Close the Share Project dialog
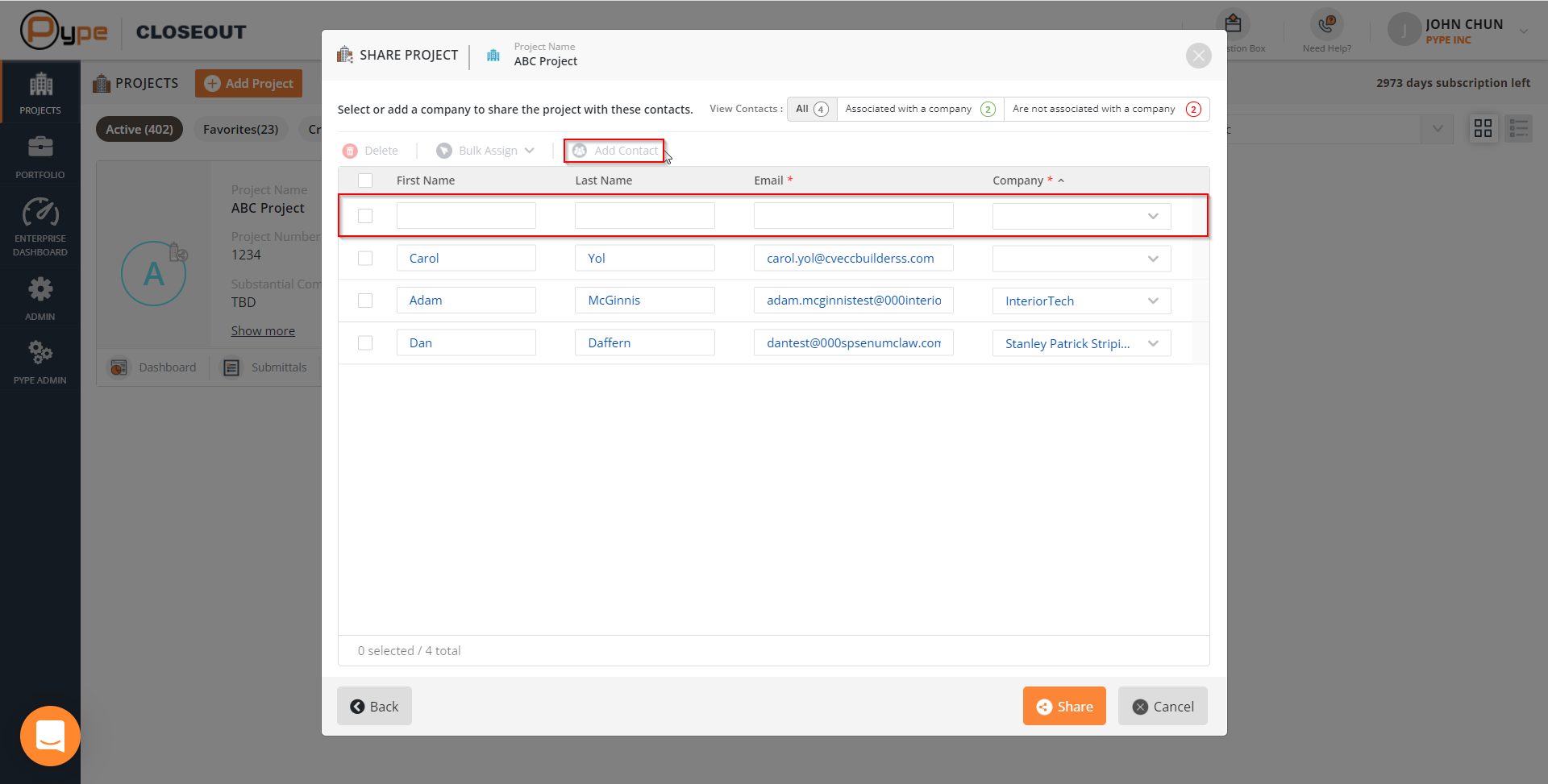The height and width of the screenshot is (784, 1548). [1198, 56]
